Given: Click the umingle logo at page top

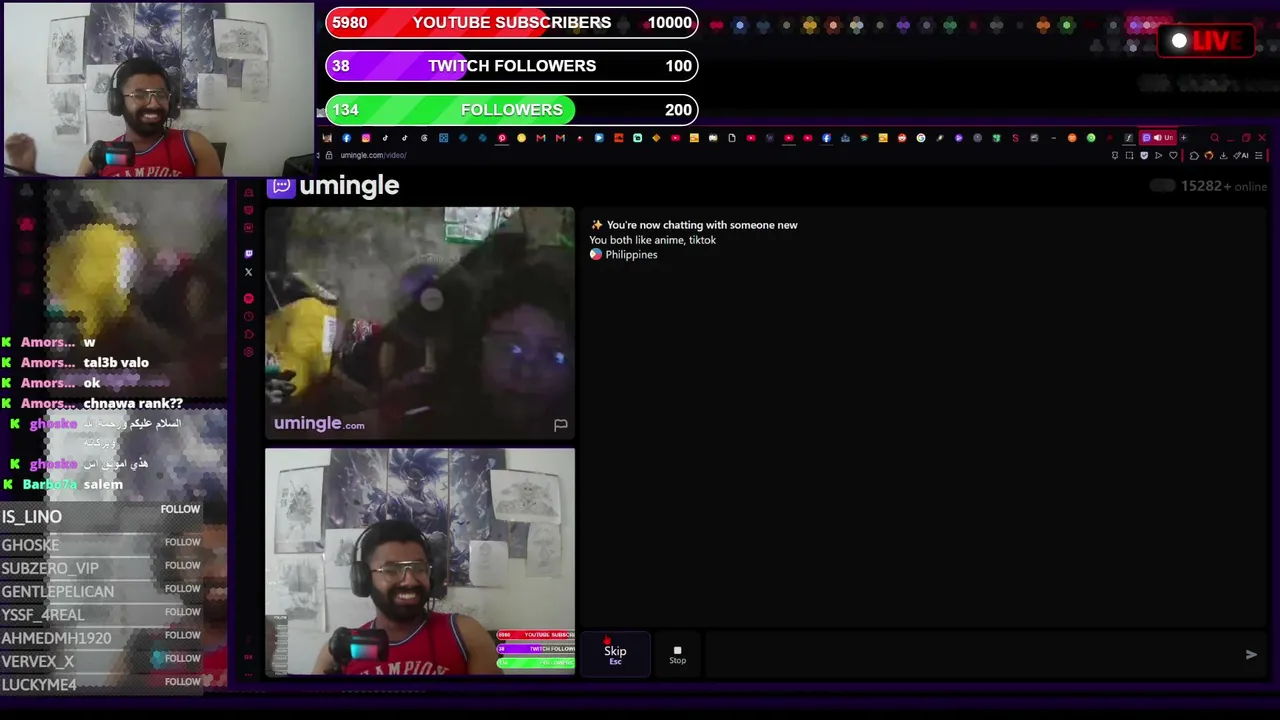Looking at the screenshot, I should pyautogui.click(x=335, y=186).
